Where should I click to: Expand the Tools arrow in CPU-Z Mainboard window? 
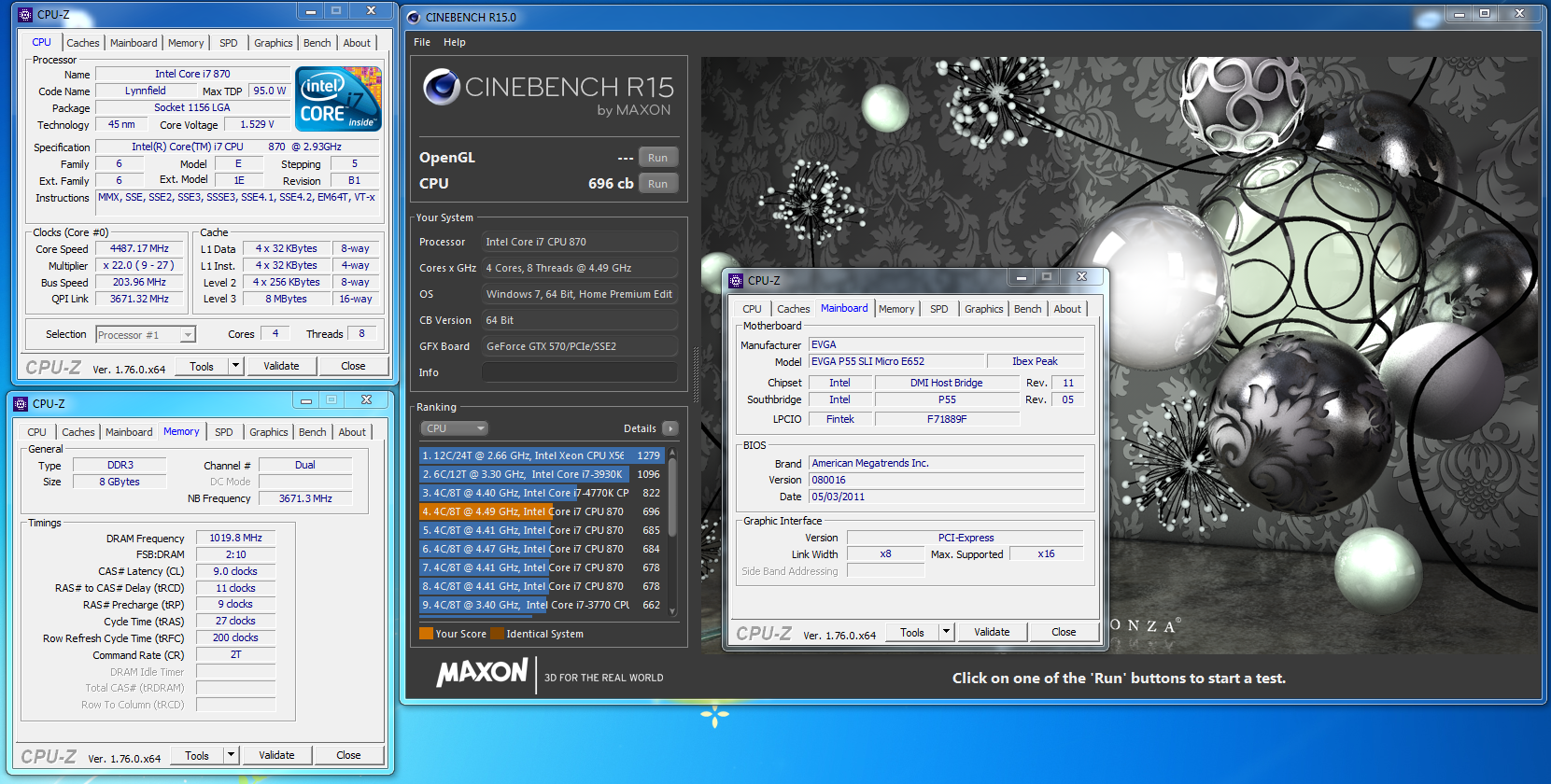pyautogui.click(x=946, y=632)
